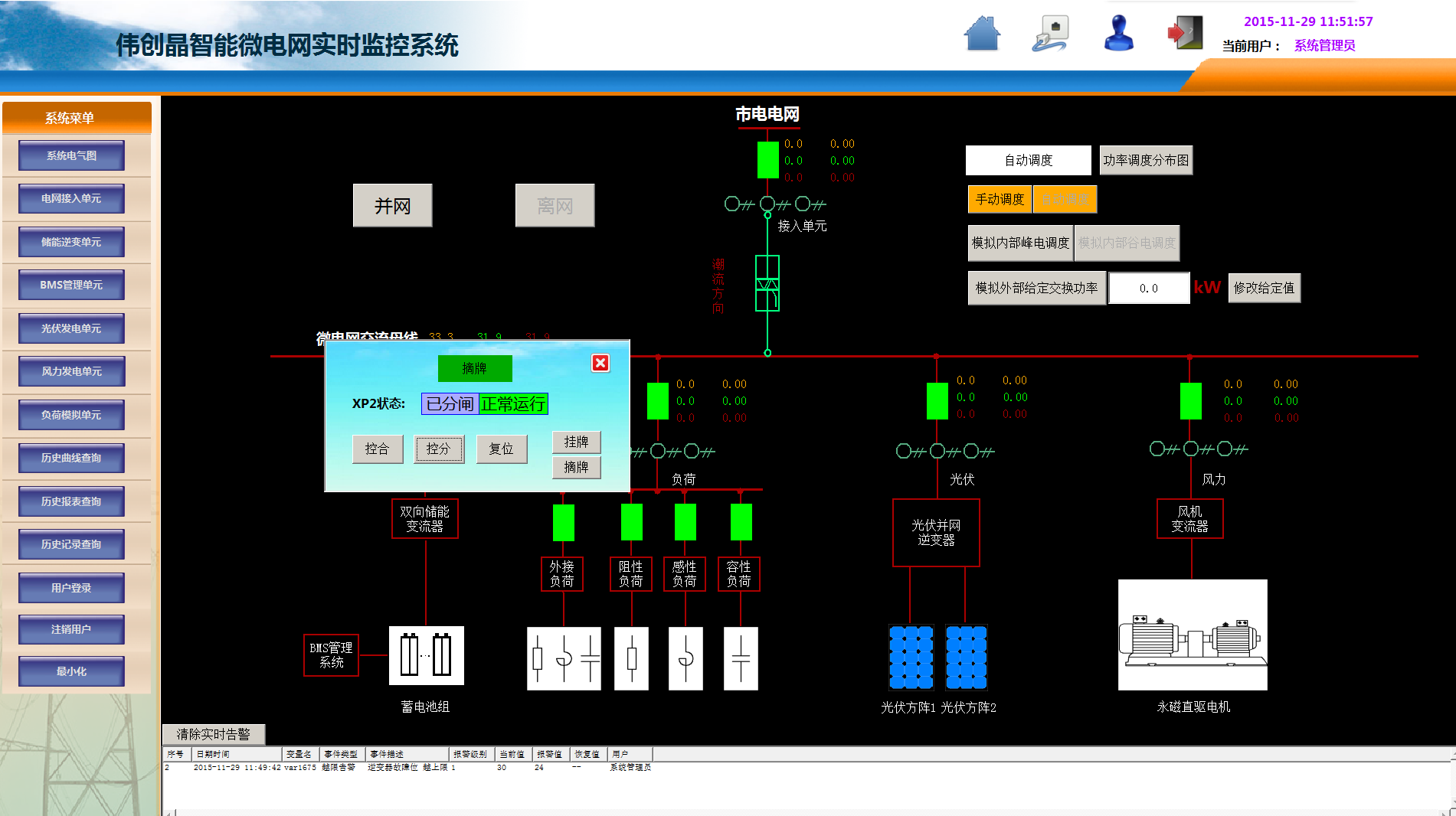The width and height of the screenshot is (1456, 816).
Task: Click the resistor symbol below 阻性负荷
Action: click(x=632, y=658)
